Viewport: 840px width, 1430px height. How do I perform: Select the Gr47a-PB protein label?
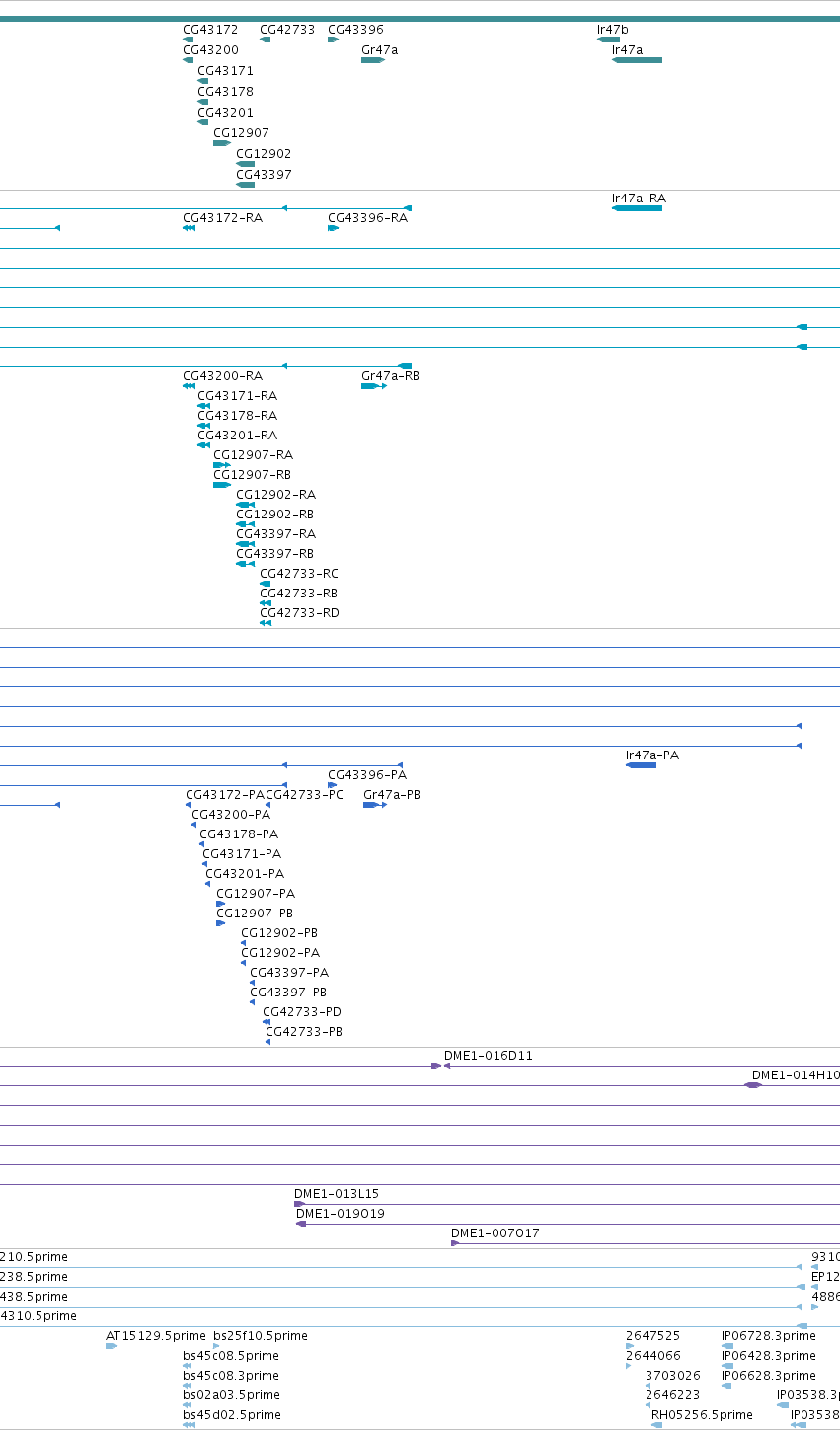click(392, 795)
